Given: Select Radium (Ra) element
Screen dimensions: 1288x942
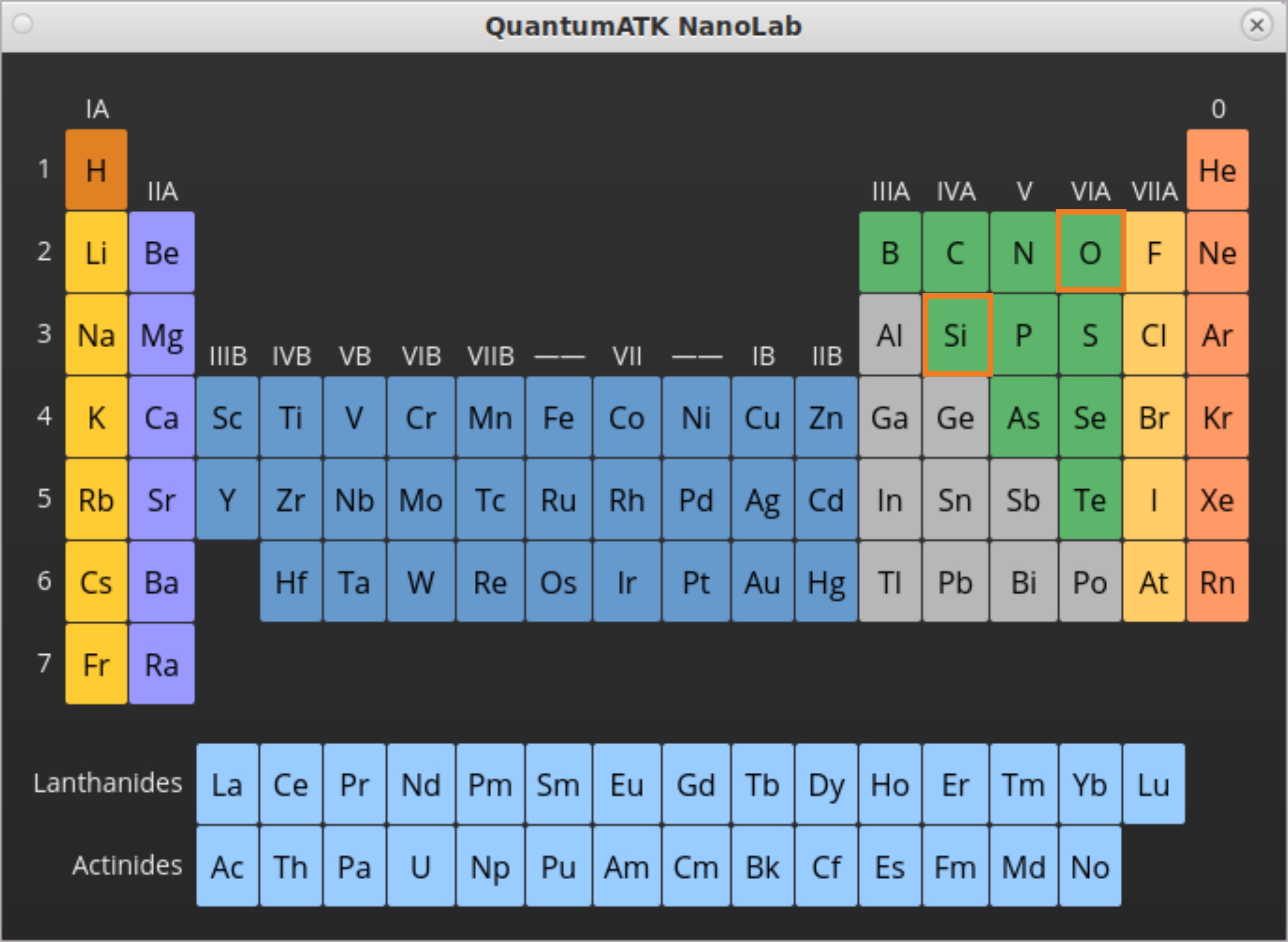Looking at the screenshot, I should click(162, 664).
